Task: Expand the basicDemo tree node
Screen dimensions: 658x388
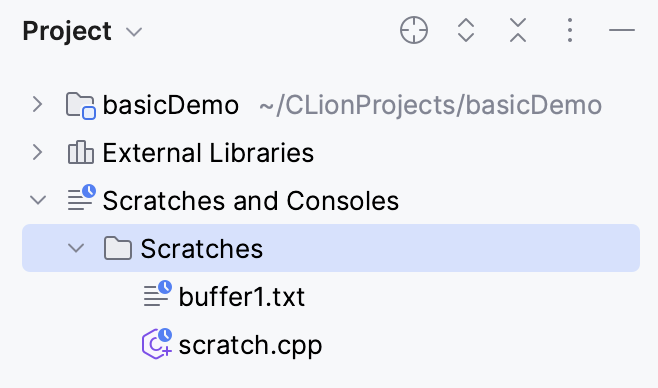Action: [x=38, y=104]
